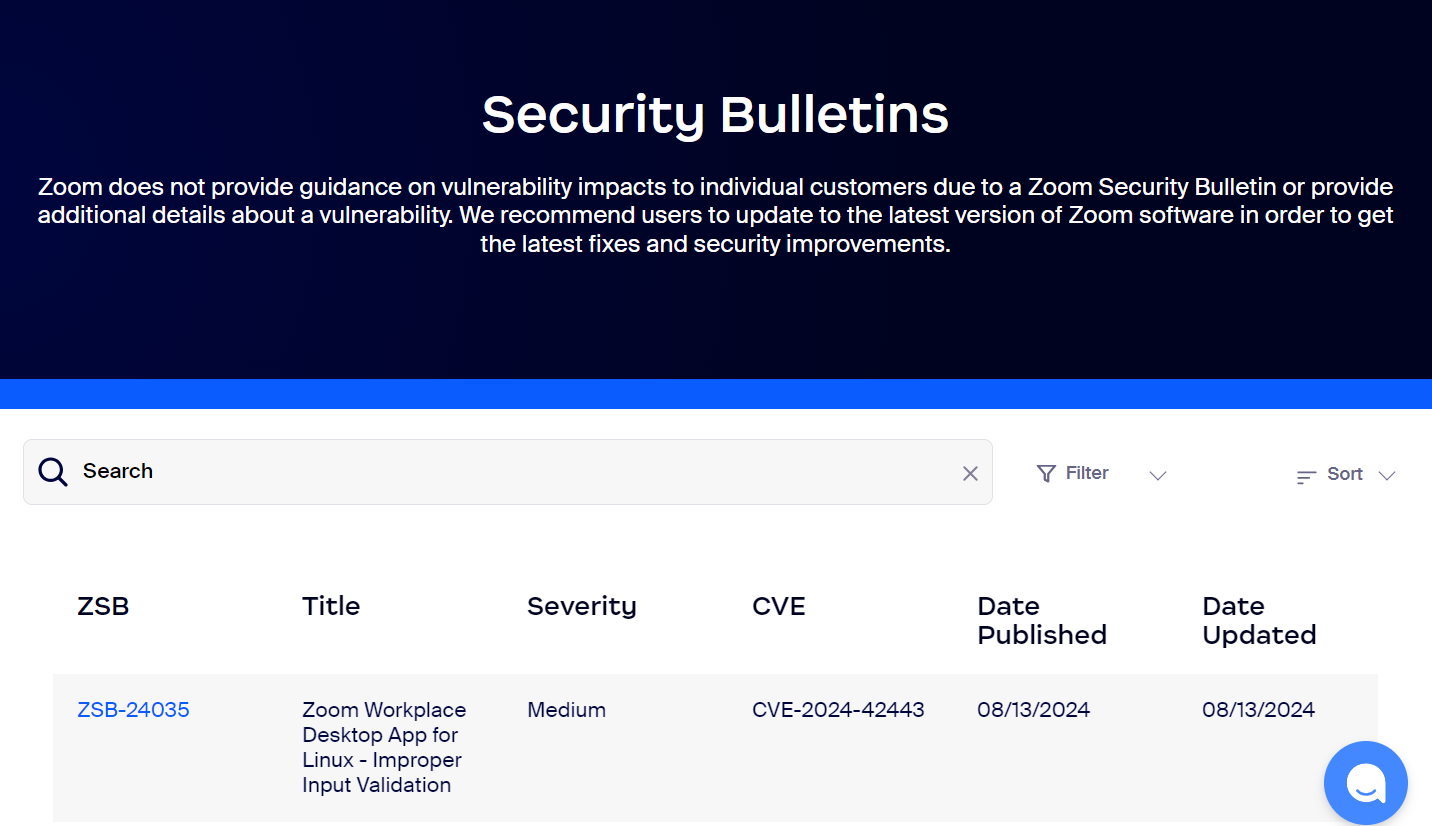Image resolution: width=1432 pixels, height=826 pixels.
Task: Click the Sort lines icon
Action: [x=1305, y=476]
